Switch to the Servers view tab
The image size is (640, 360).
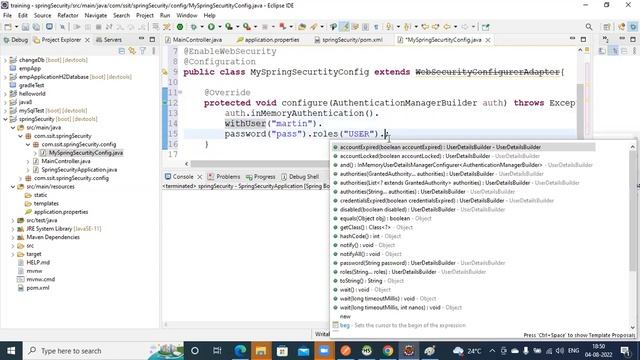click(x=109, y=40)
